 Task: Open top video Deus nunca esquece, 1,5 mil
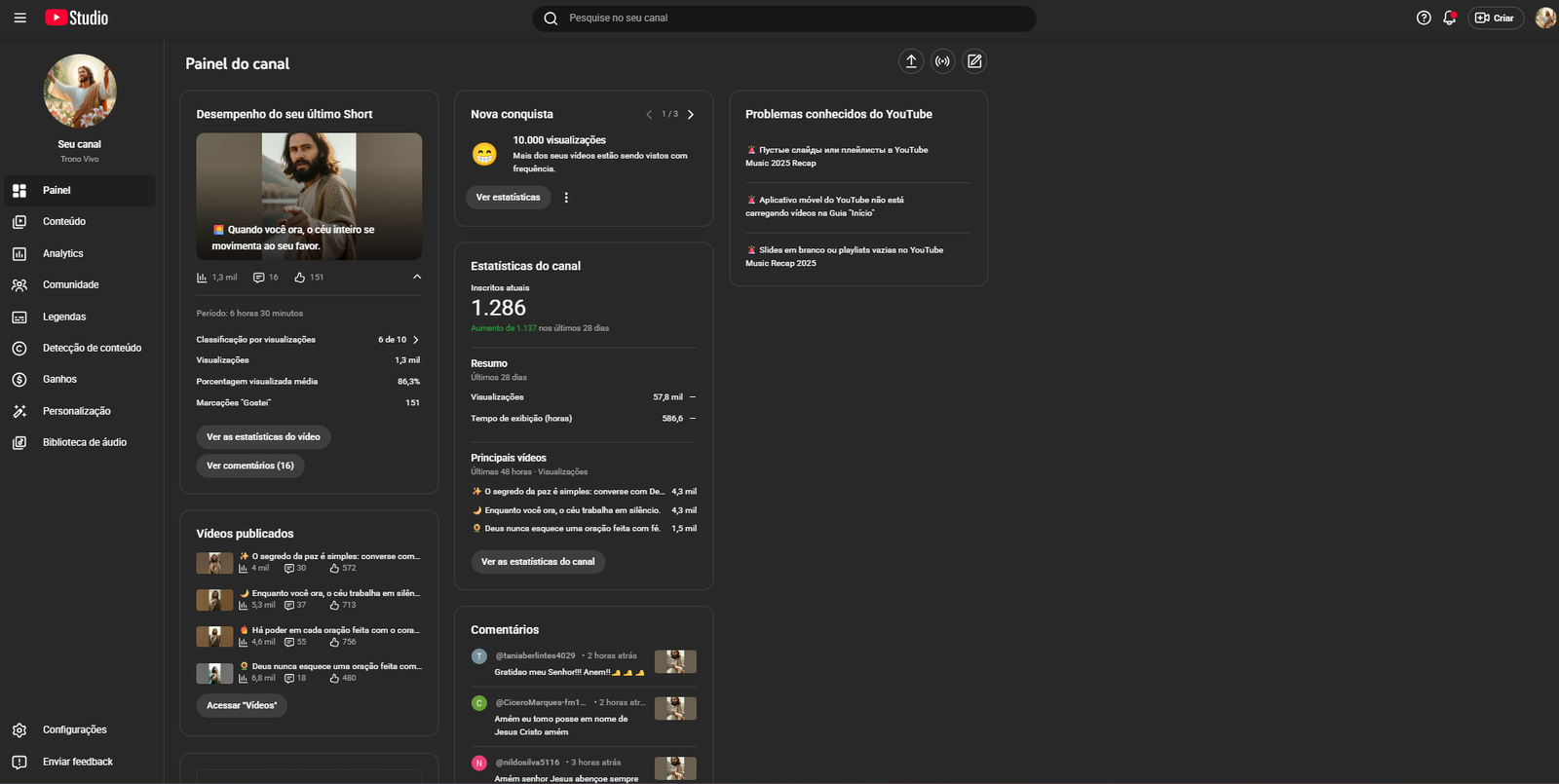point(584,529)
